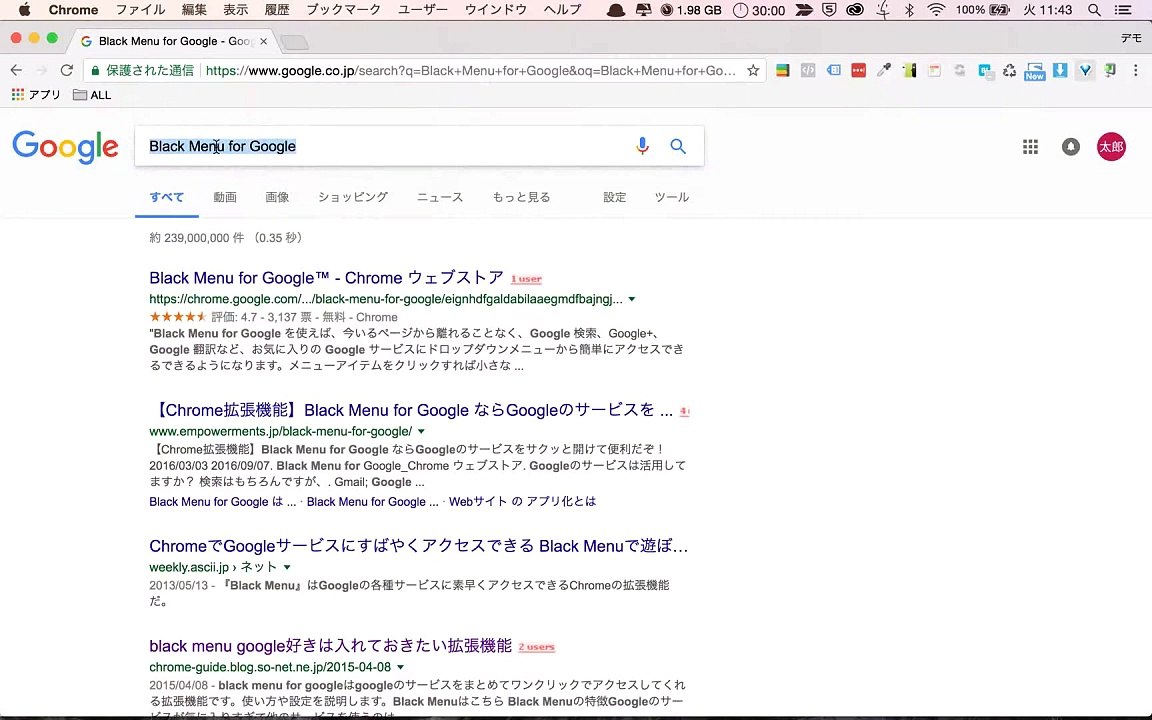Open the ヘルプ menu
1152x720 pixels.
coord(562,10)
